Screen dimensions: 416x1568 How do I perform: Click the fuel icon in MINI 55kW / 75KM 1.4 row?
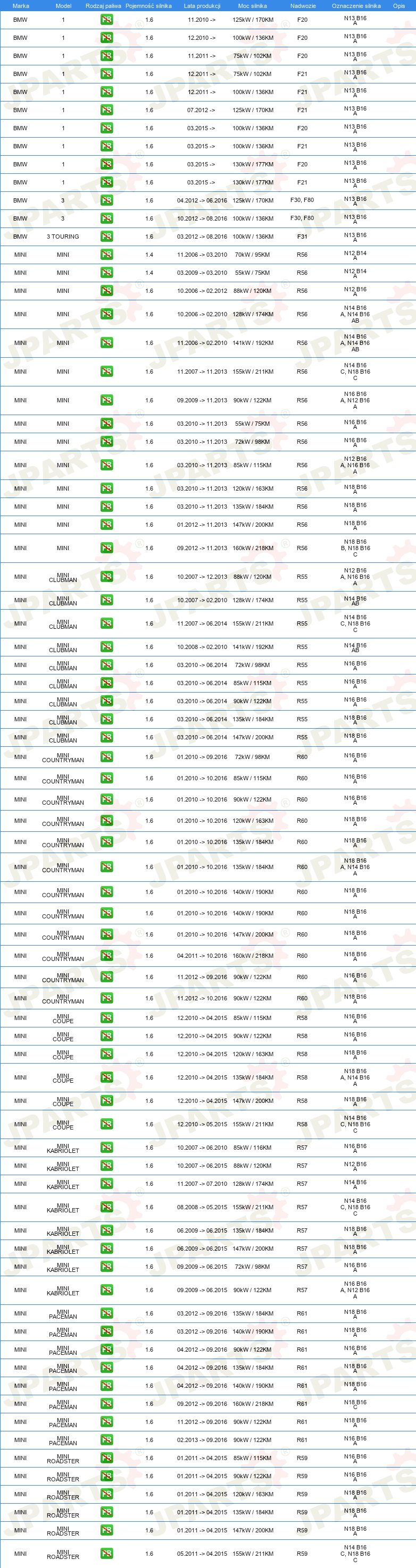click(x=106, y=273)
